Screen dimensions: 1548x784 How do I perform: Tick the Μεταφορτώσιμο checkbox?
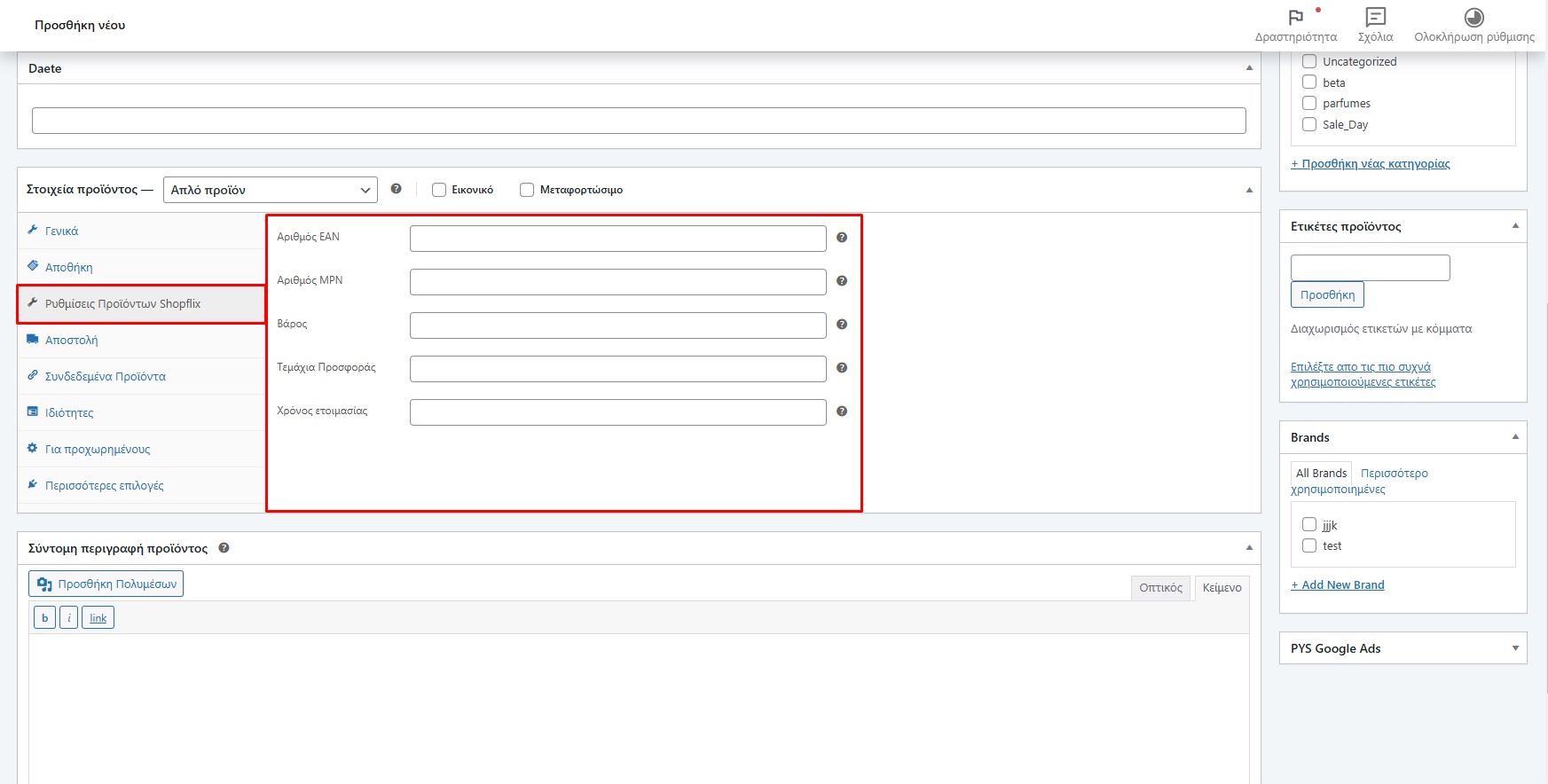click(x=527, y=190)
